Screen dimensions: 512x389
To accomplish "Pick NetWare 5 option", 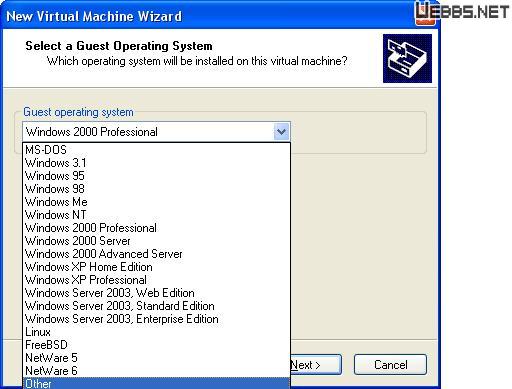I will (x=157, y=358).
